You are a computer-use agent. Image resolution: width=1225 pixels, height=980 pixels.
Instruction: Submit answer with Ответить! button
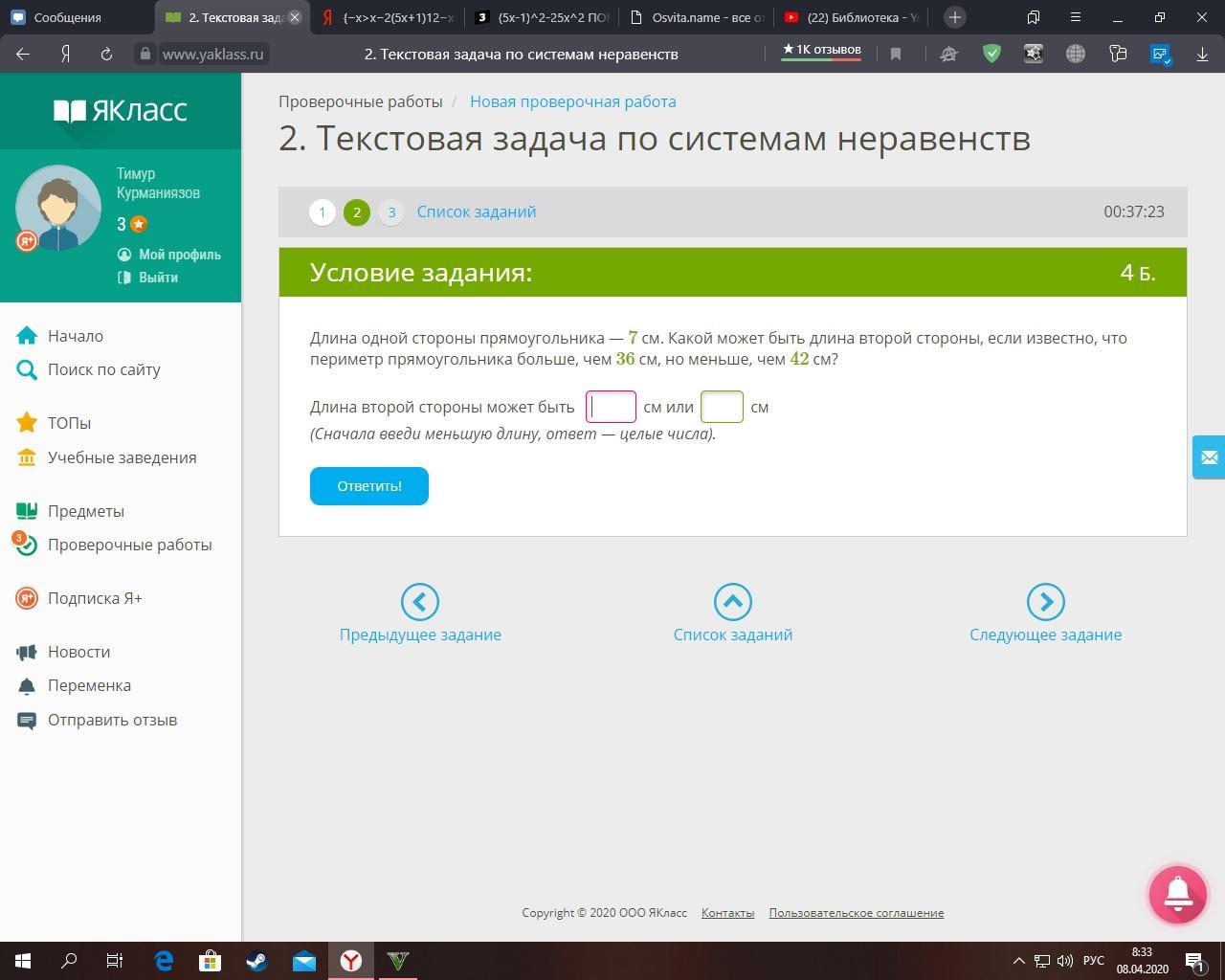pyautogui.click(x=369, y=486)
